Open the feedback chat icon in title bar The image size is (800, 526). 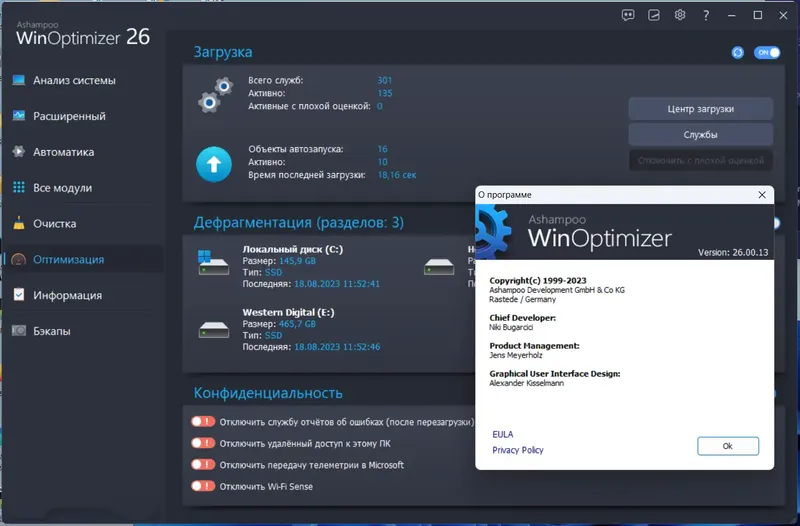point(628,15)
